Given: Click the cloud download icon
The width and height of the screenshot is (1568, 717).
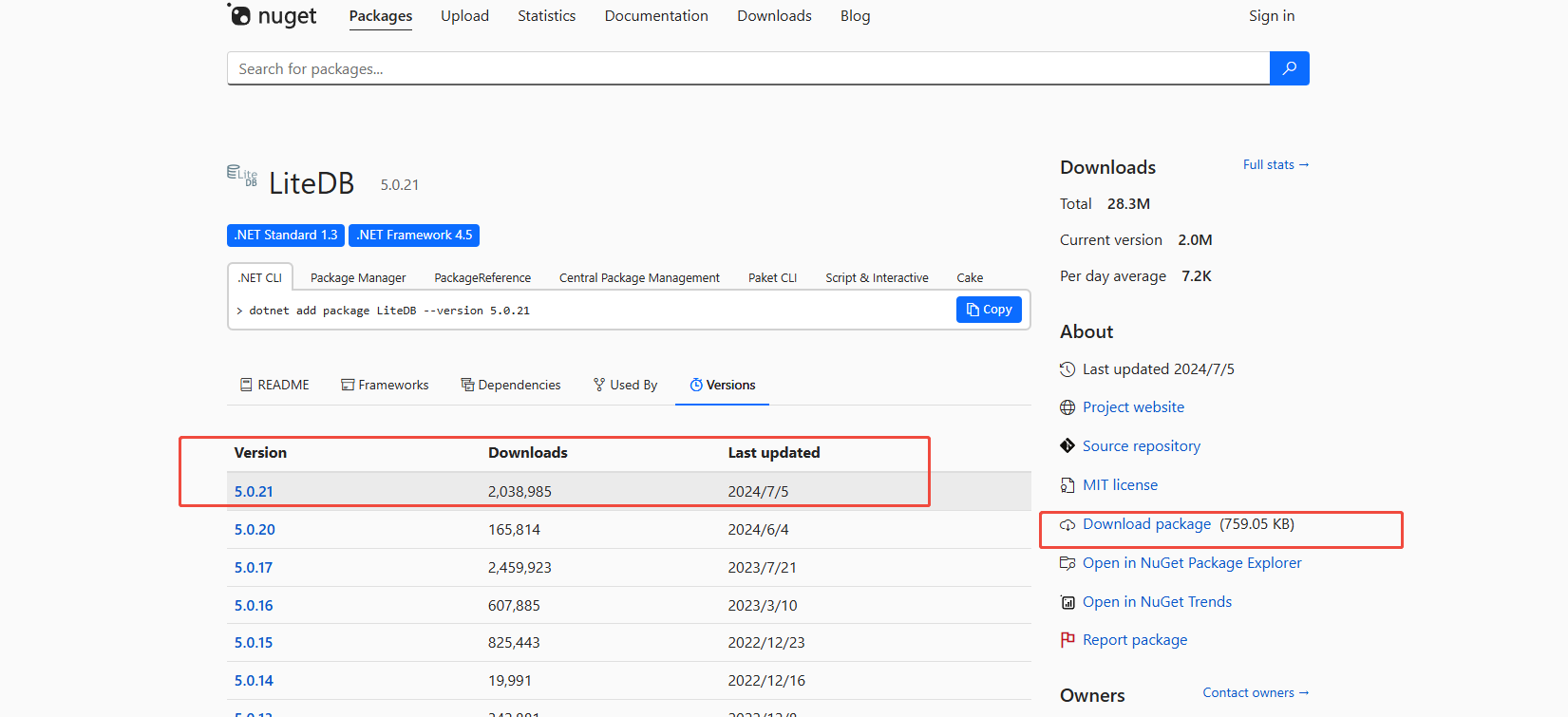Looking at the screenshot, I should [x=1067, y=524].
